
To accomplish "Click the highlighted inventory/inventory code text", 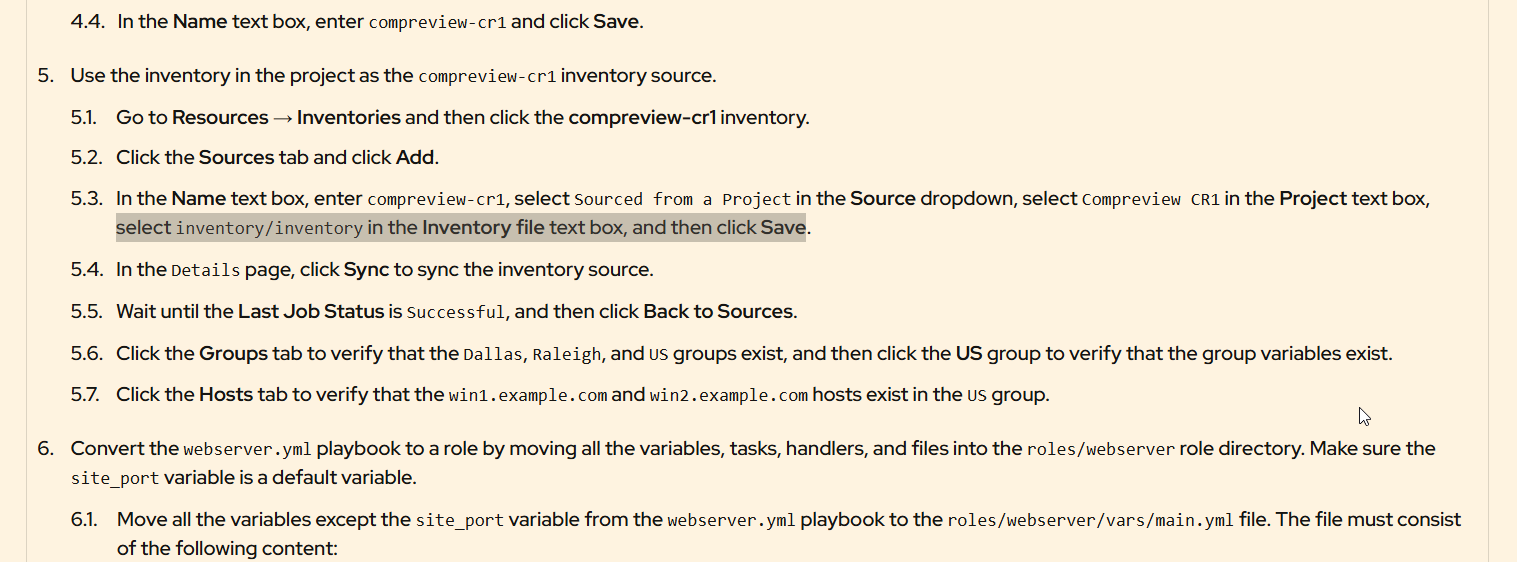I will 268,228.
